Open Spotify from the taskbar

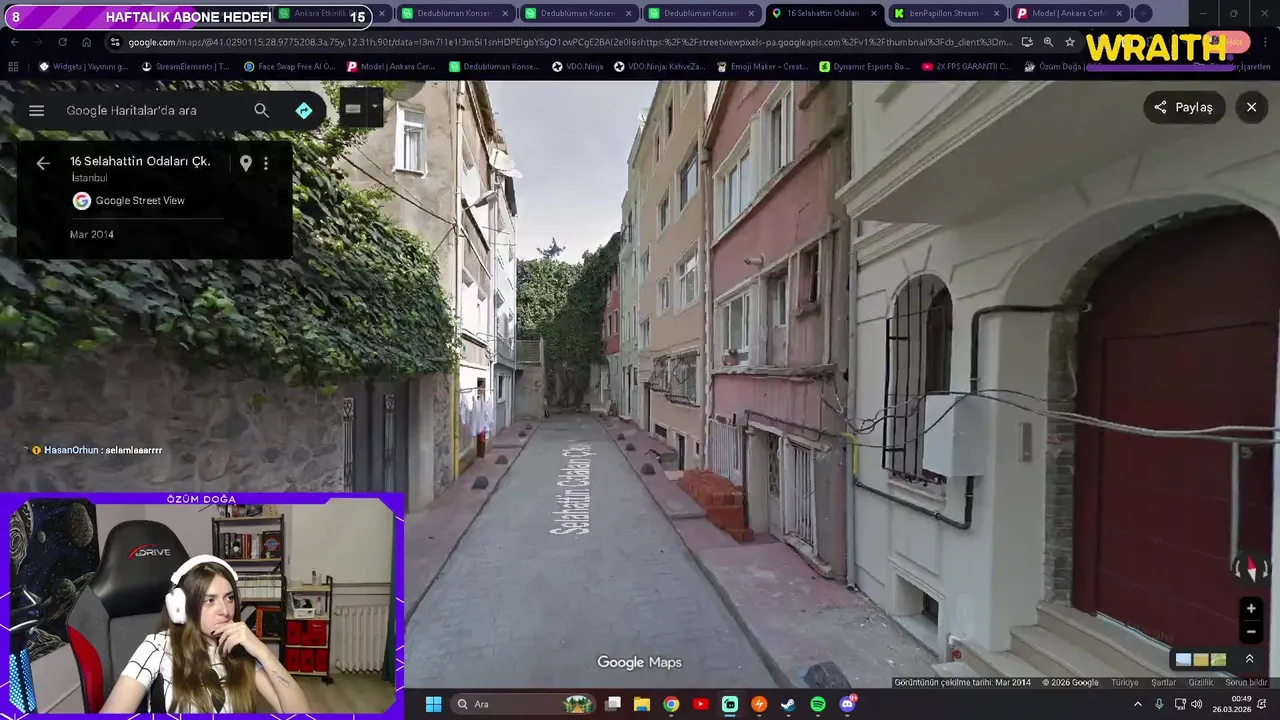[x=818, y=704]
